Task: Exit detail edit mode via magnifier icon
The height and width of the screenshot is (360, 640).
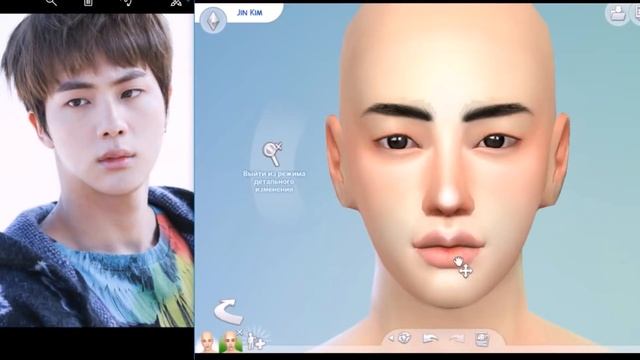Action: coord(272,154)
